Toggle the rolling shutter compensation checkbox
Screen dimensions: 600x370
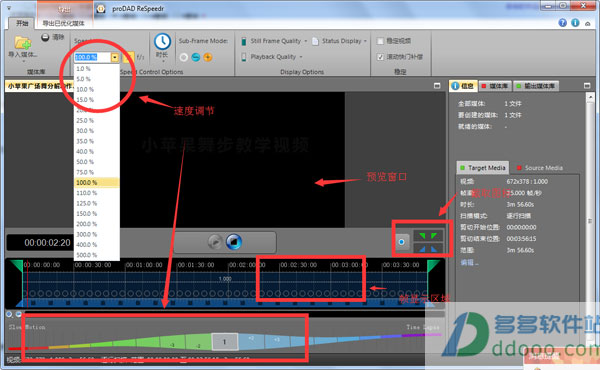click(x=380, y=57)
